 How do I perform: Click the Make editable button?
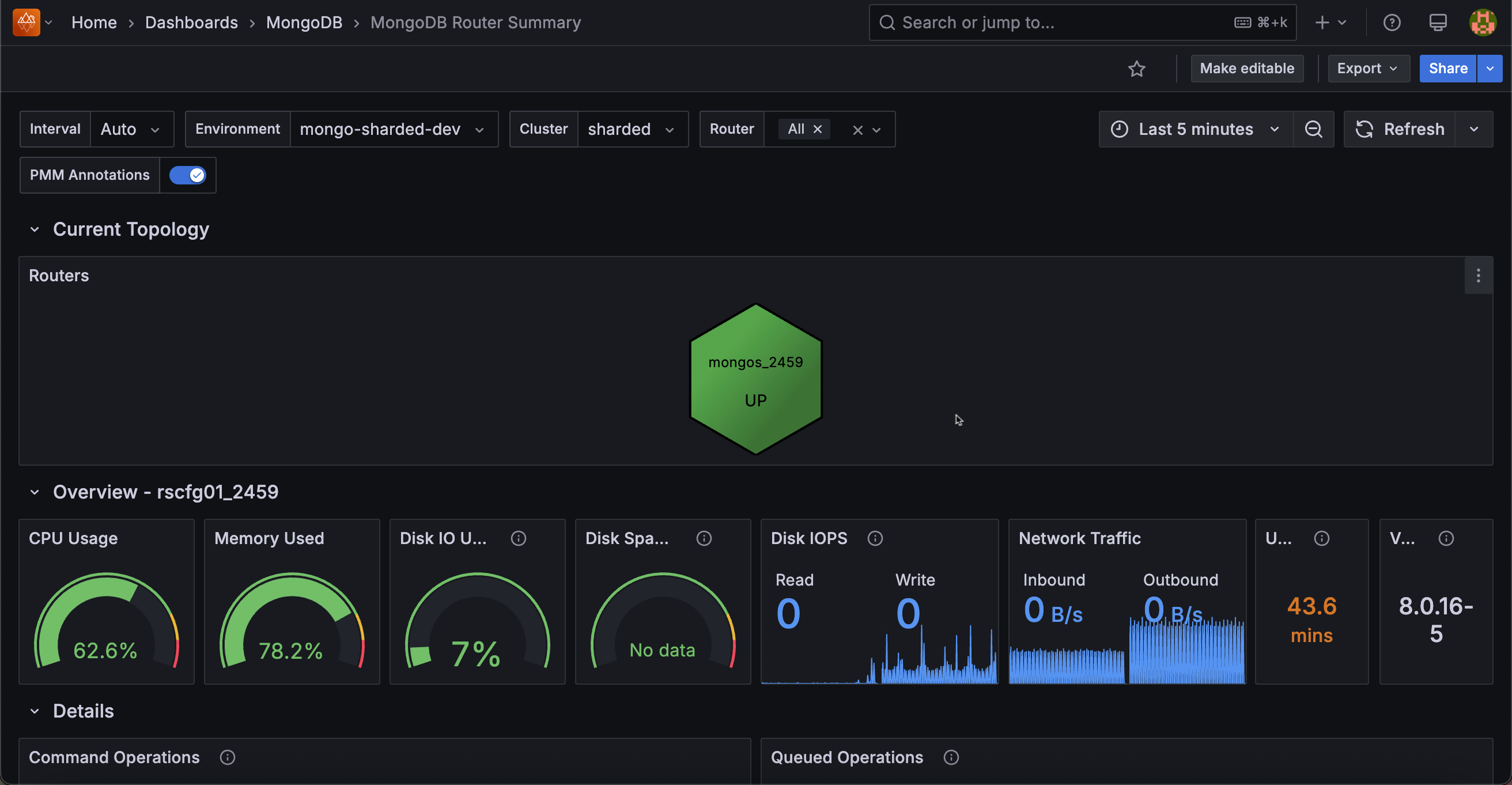[1247, 68]
